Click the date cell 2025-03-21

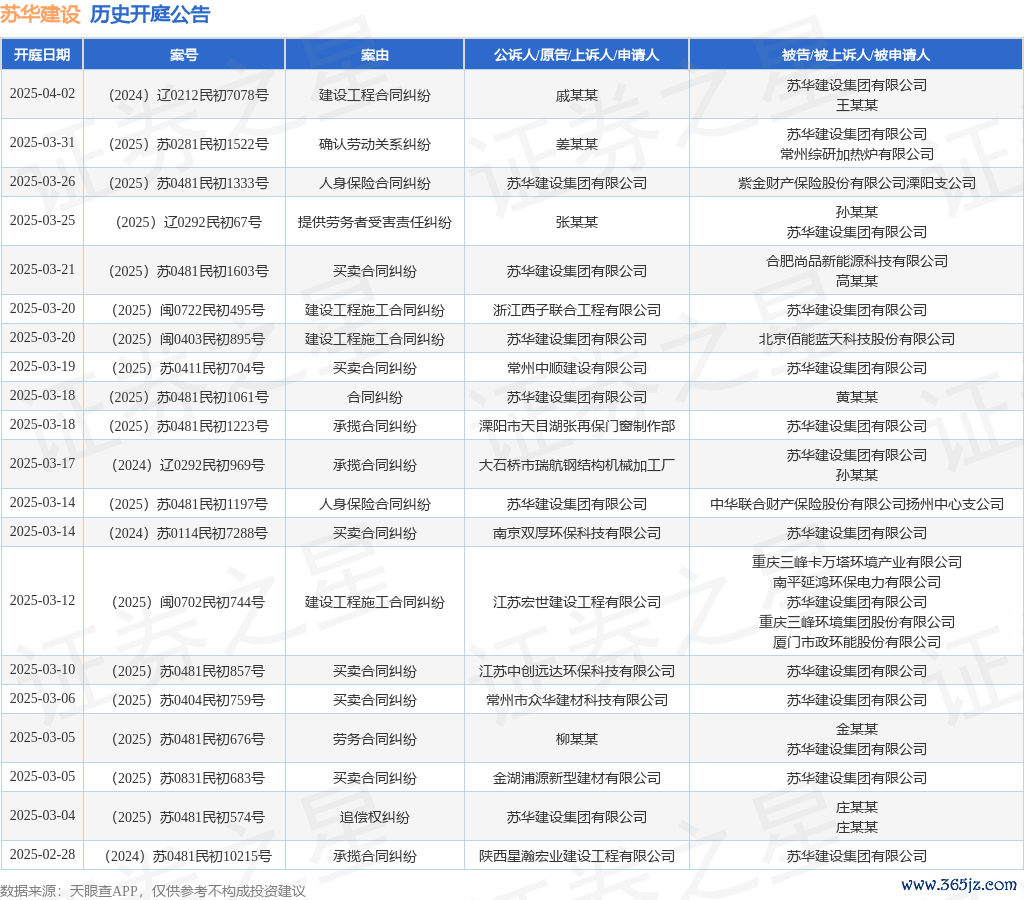42,270
